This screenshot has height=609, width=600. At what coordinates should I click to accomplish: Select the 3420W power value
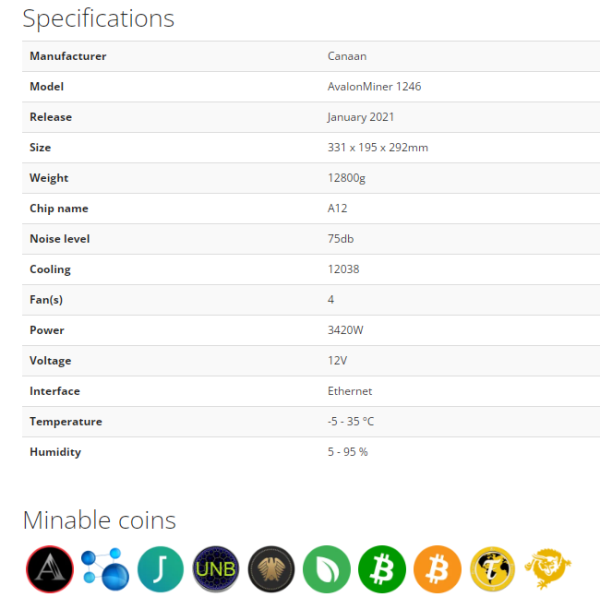(x=345, y=330)
